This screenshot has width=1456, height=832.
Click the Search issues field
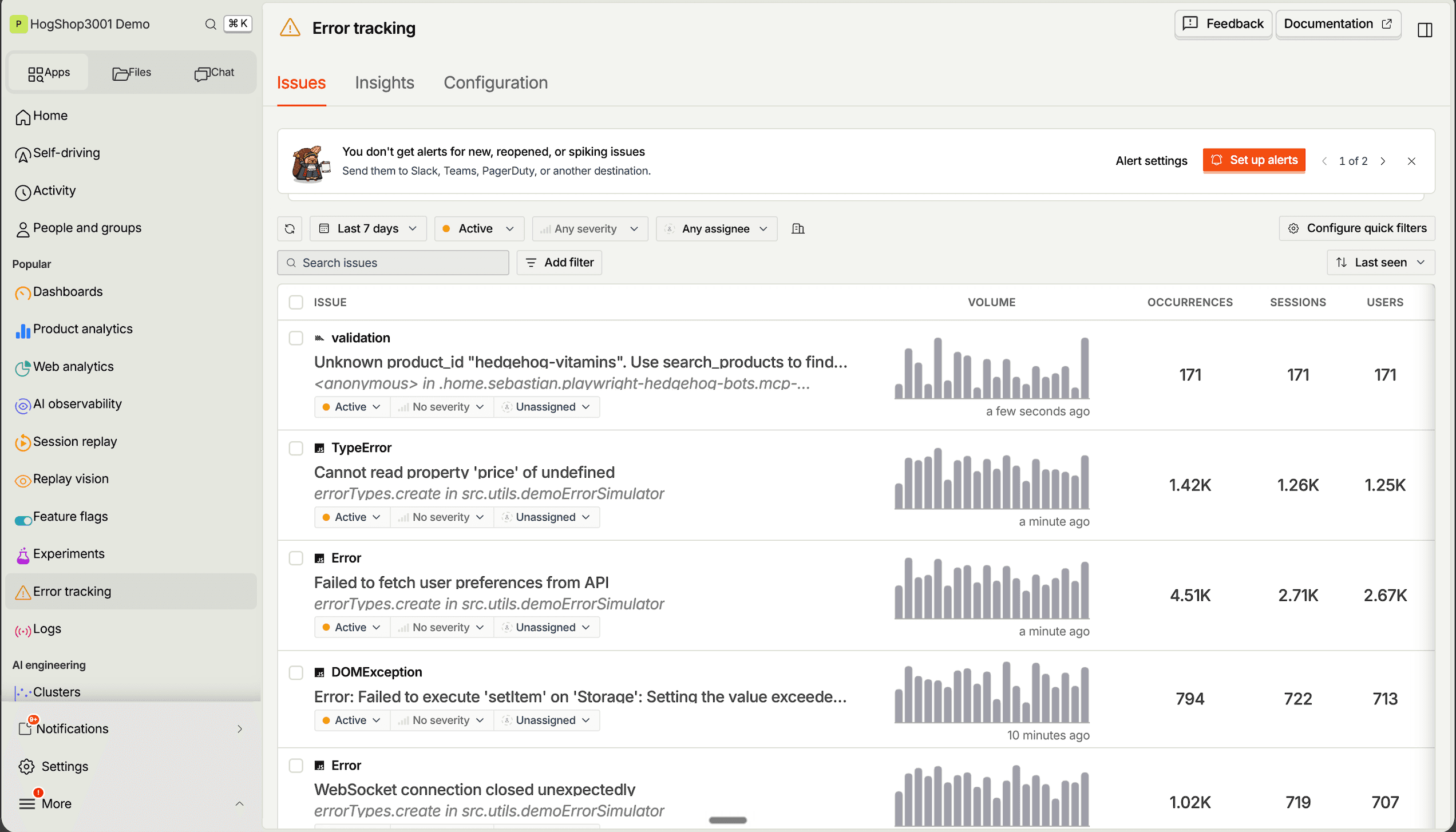point(393,263)
